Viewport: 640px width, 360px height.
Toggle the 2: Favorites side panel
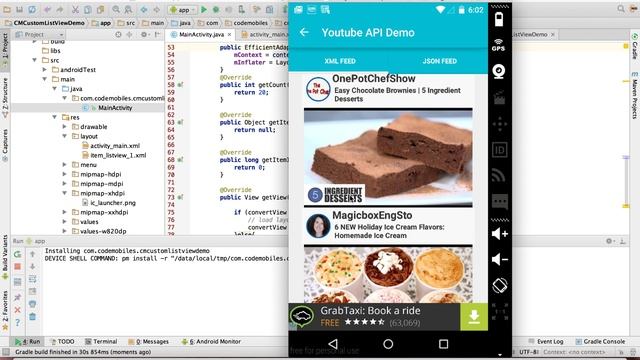tap(5, 310)
